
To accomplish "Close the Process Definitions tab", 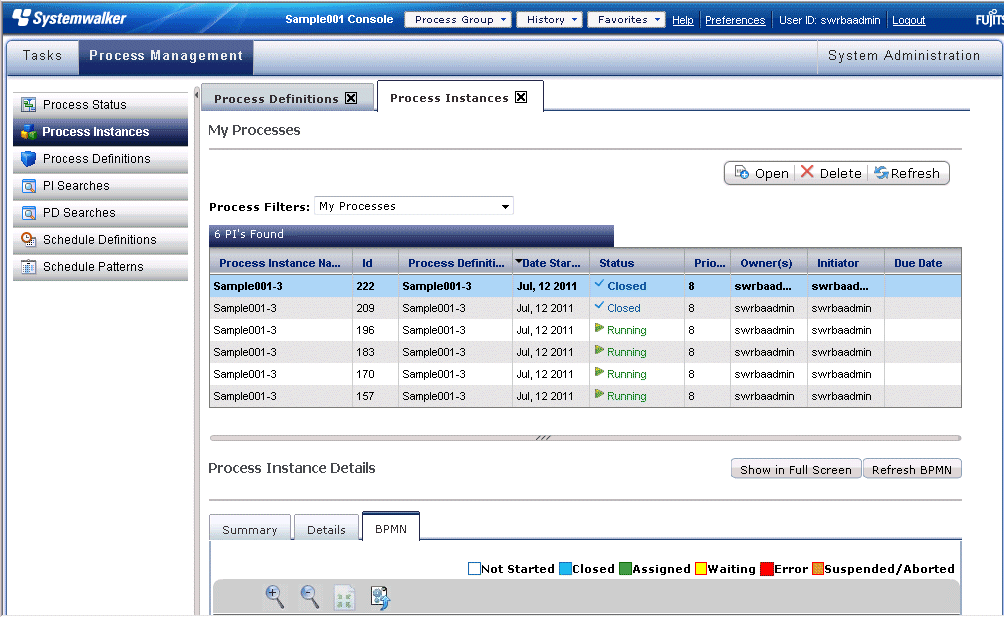I will pyautogui.click(x=351, y=98).
